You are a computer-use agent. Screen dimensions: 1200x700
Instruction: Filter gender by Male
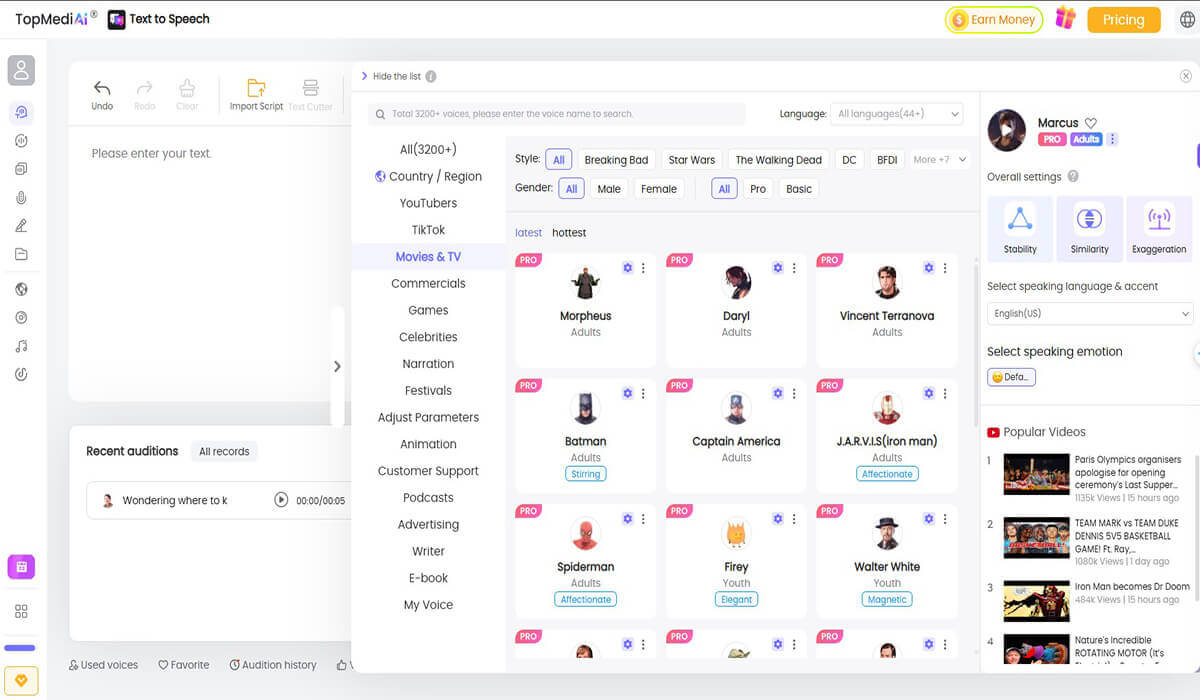point(609,189)
